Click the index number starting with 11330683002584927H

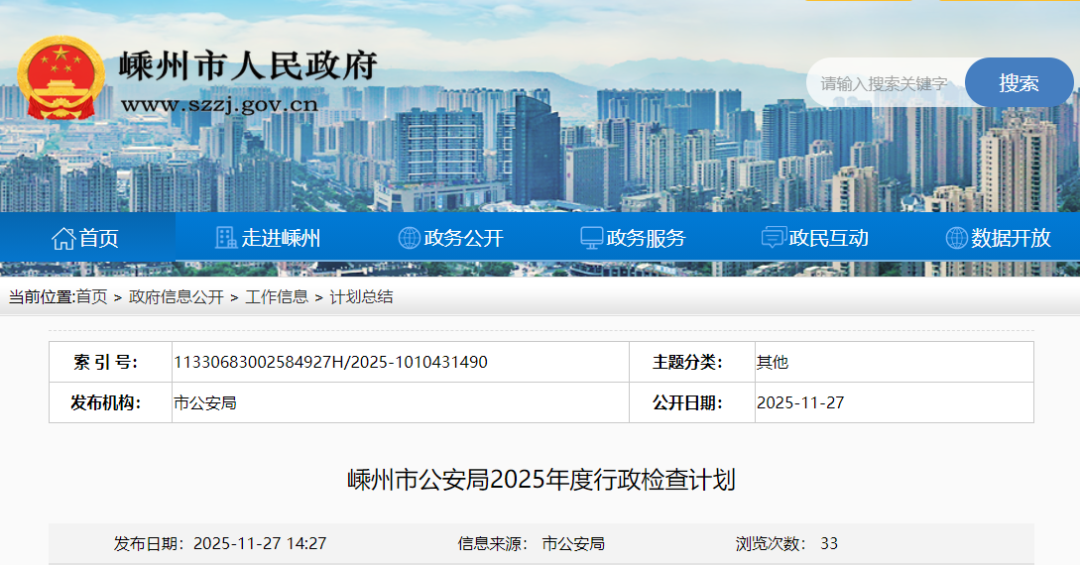(x=330, y=362)
